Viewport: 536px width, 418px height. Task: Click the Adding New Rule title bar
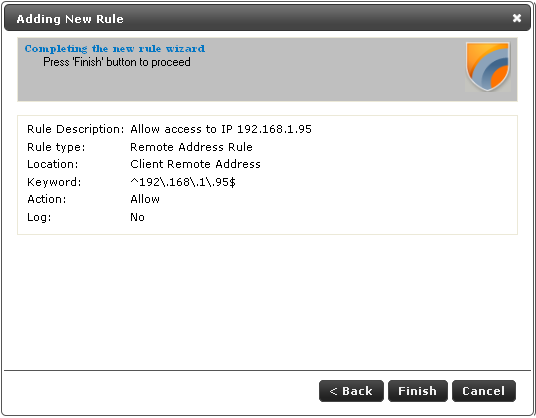click(x=267, y=18)
